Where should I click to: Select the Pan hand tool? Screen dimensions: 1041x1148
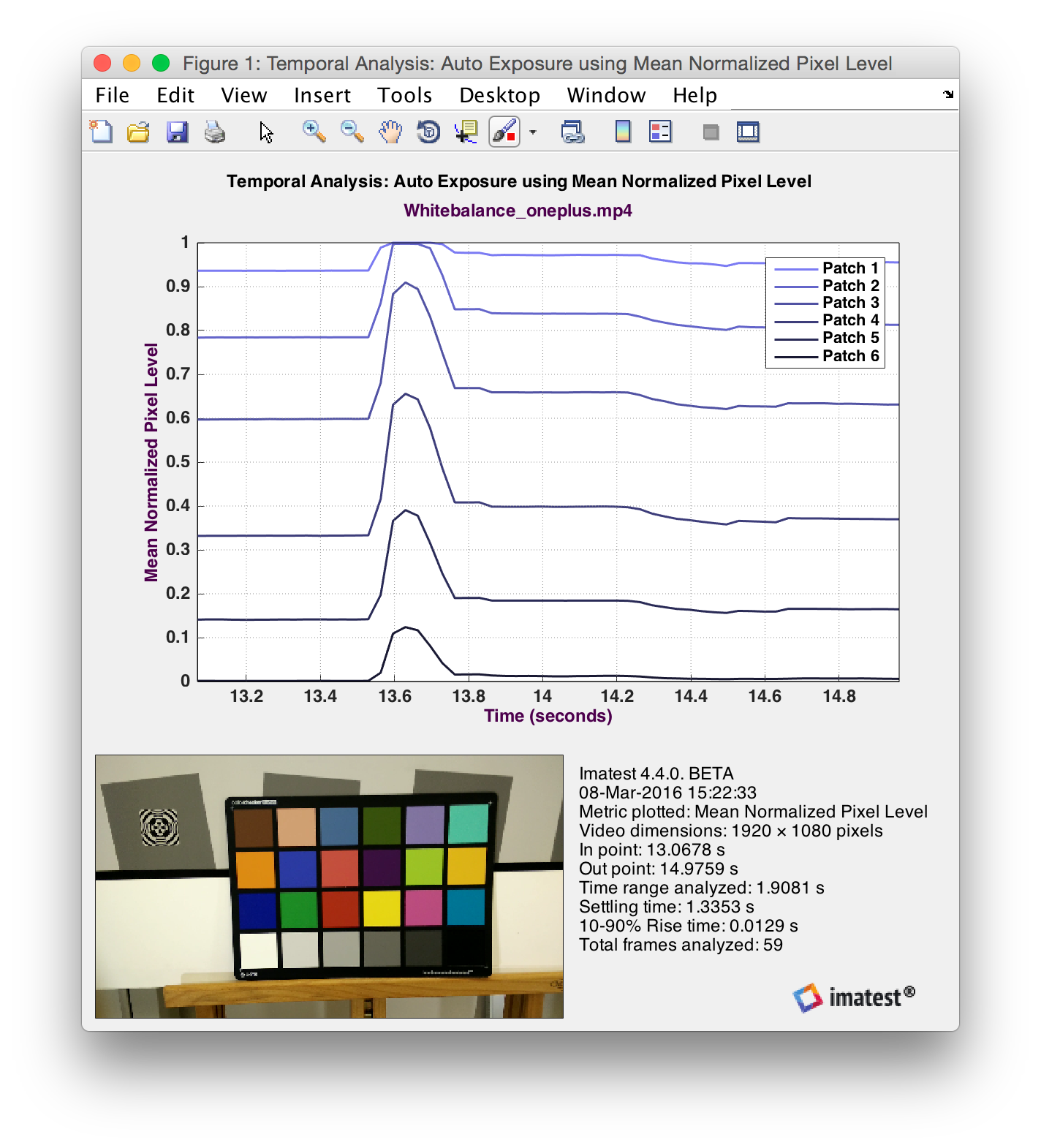pos(390,132)
